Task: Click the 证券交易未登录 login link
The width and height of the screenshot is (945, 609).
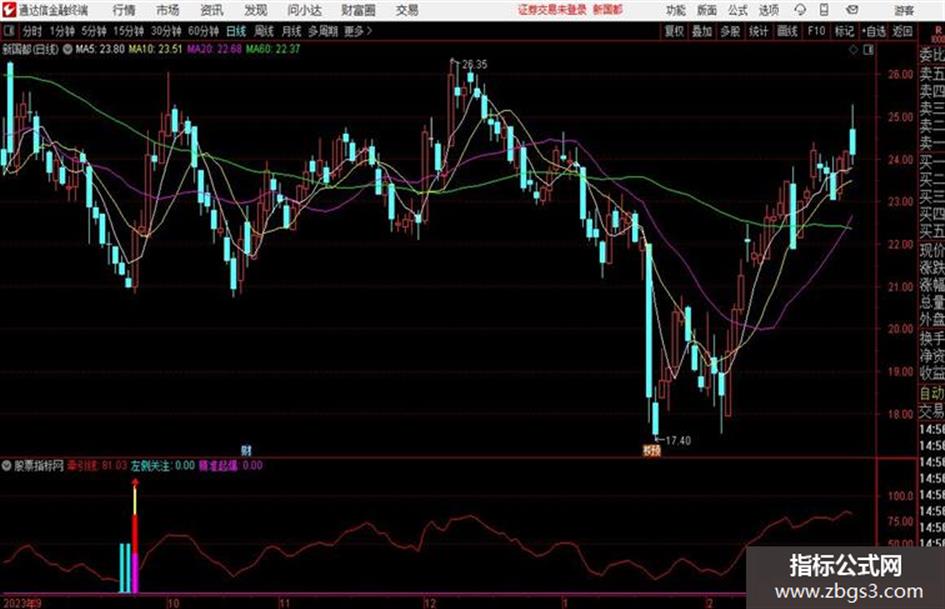Action: pos(552,10)
